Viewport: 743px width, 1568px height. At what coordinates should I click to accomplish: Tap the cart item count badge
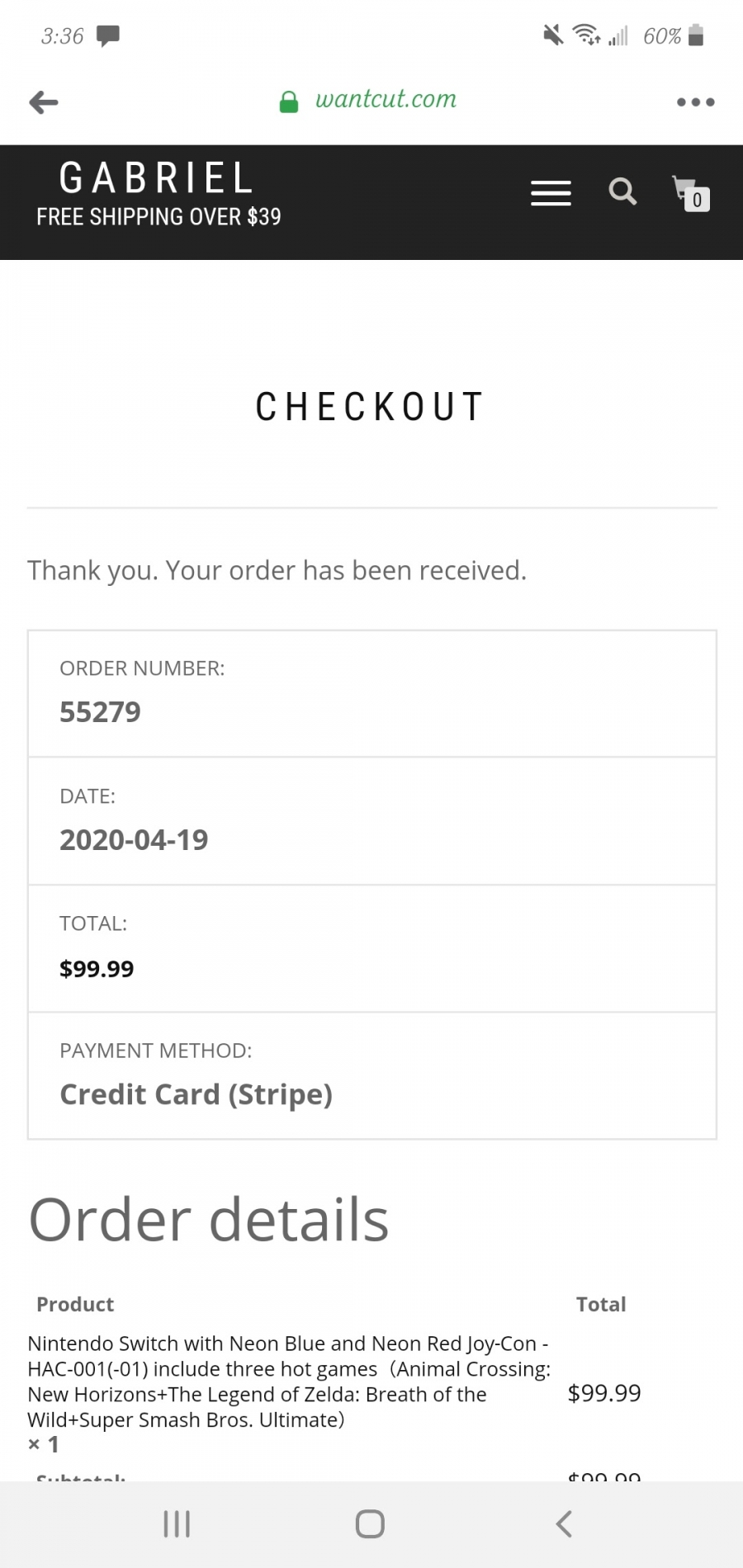(697, 200)
